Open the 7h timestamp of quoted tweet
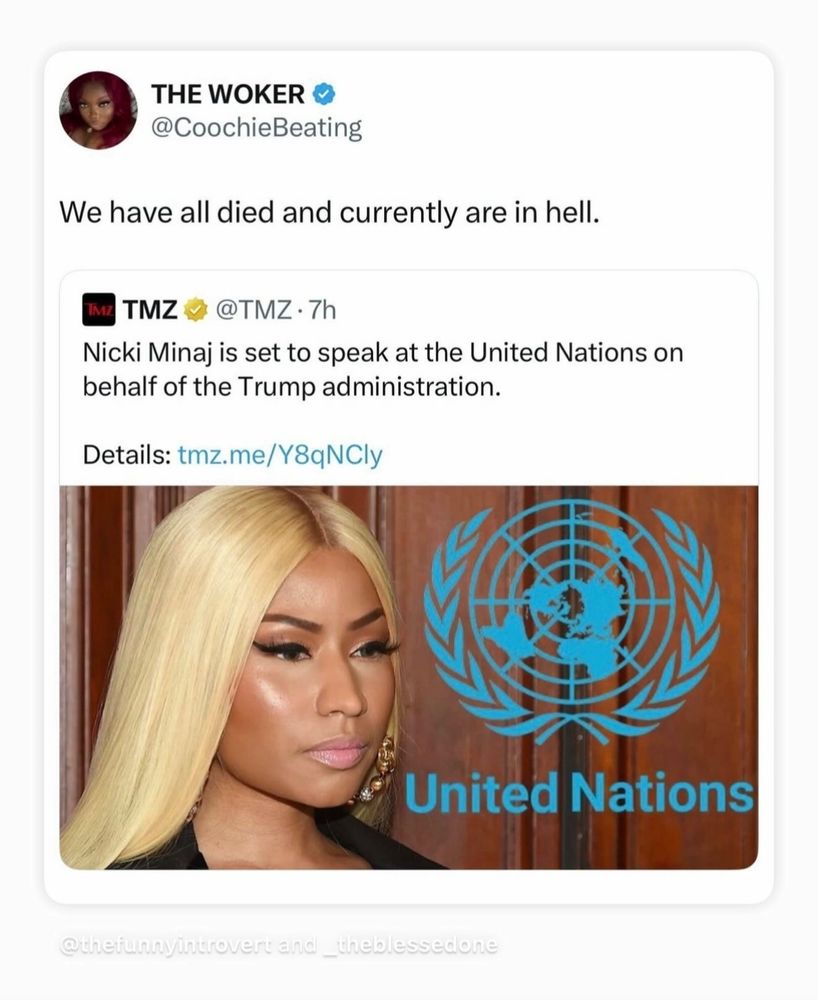The image size is (818, 1000). pyautogui.click(x=322, y=310)
